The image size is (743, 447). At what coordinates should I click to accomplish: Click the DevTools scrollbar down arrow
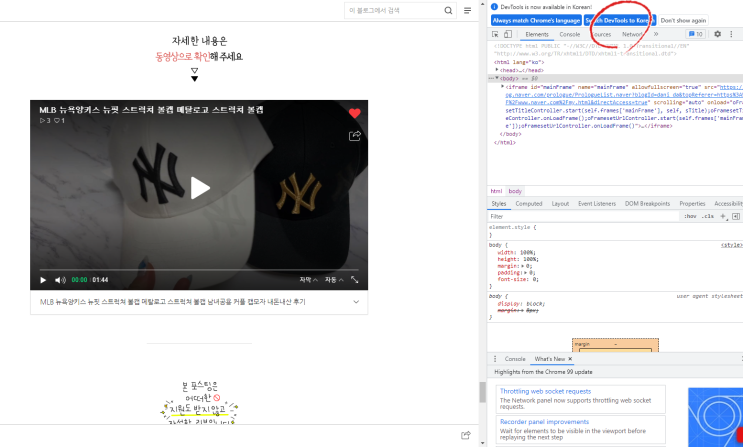click(482, 443)
